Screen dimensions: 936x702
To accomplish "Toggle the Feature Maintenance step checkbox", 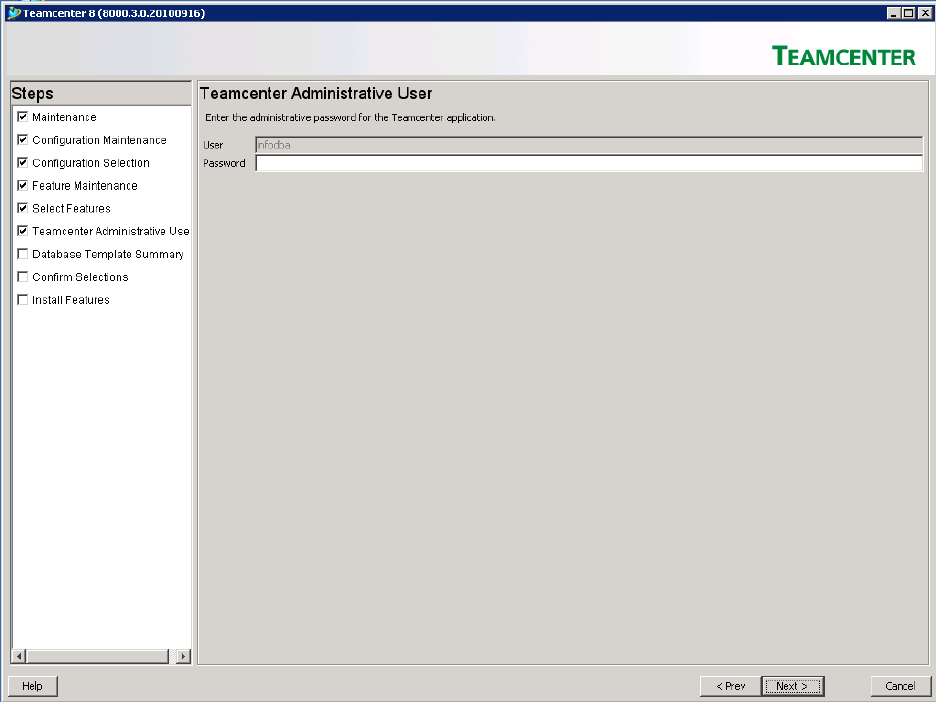I will (23, 185).
